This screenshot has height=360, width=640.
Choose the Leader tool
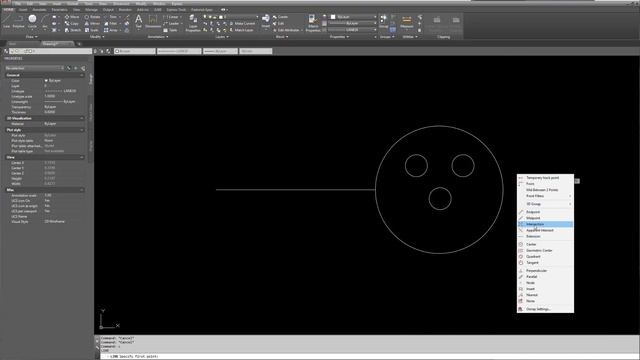171,24
